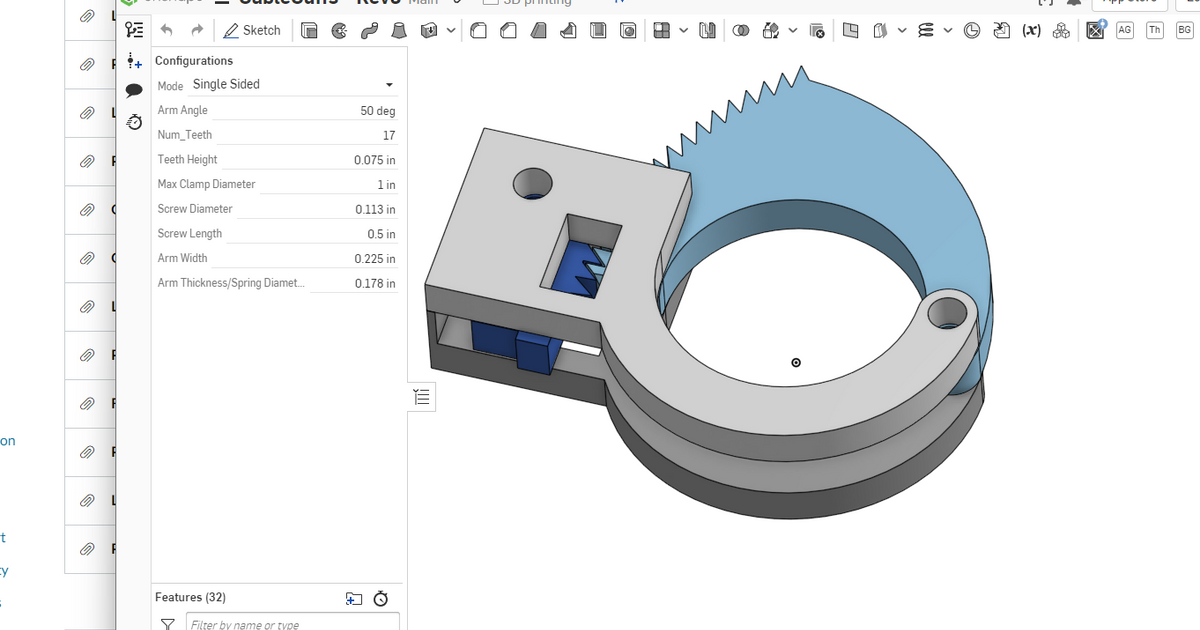Open the Extrude tool
The width and height of the screenshot is (1200, 630).
point(310,30)
